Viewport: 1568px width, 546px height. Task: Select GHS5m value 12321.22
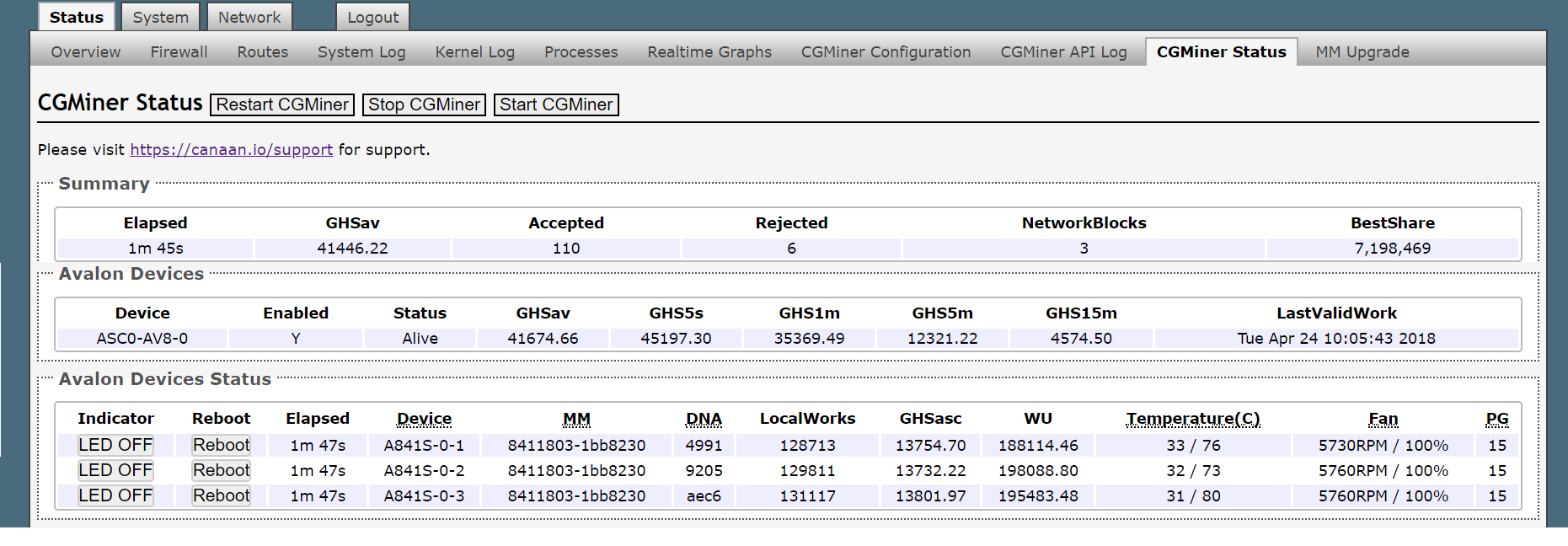click(942, 339)
